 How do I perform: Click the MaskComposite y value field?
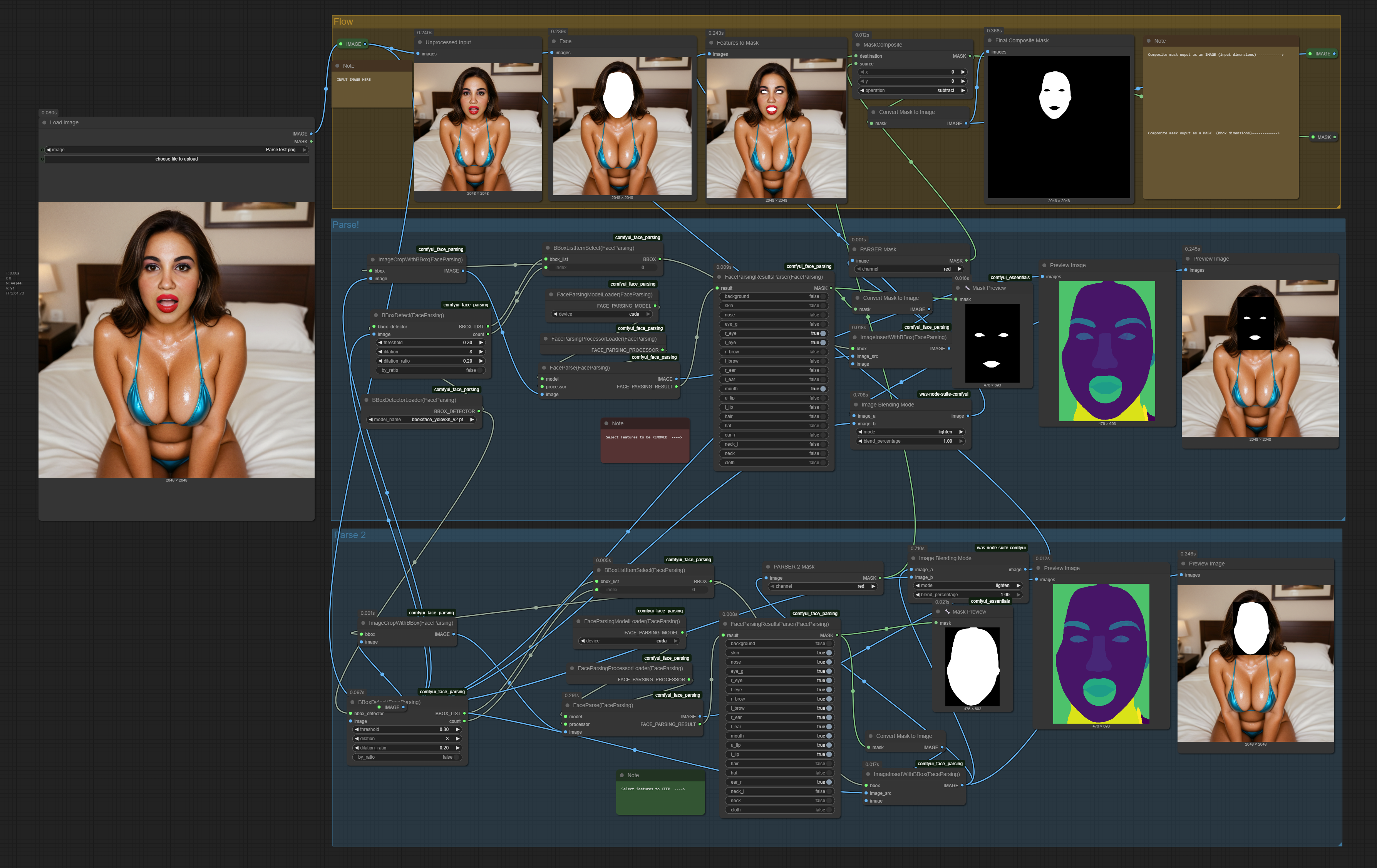coord(912,81)
